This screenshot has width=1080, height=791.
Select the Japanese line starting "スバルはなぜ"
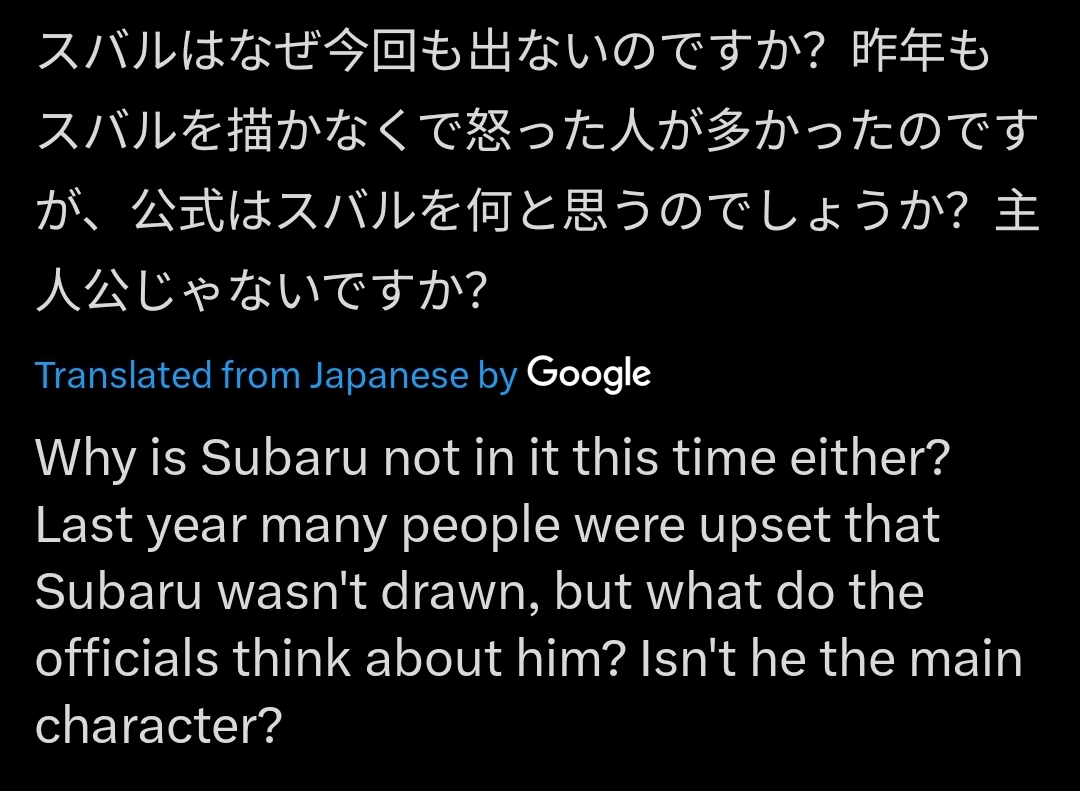pyautogui.click(x=512, y=54)
